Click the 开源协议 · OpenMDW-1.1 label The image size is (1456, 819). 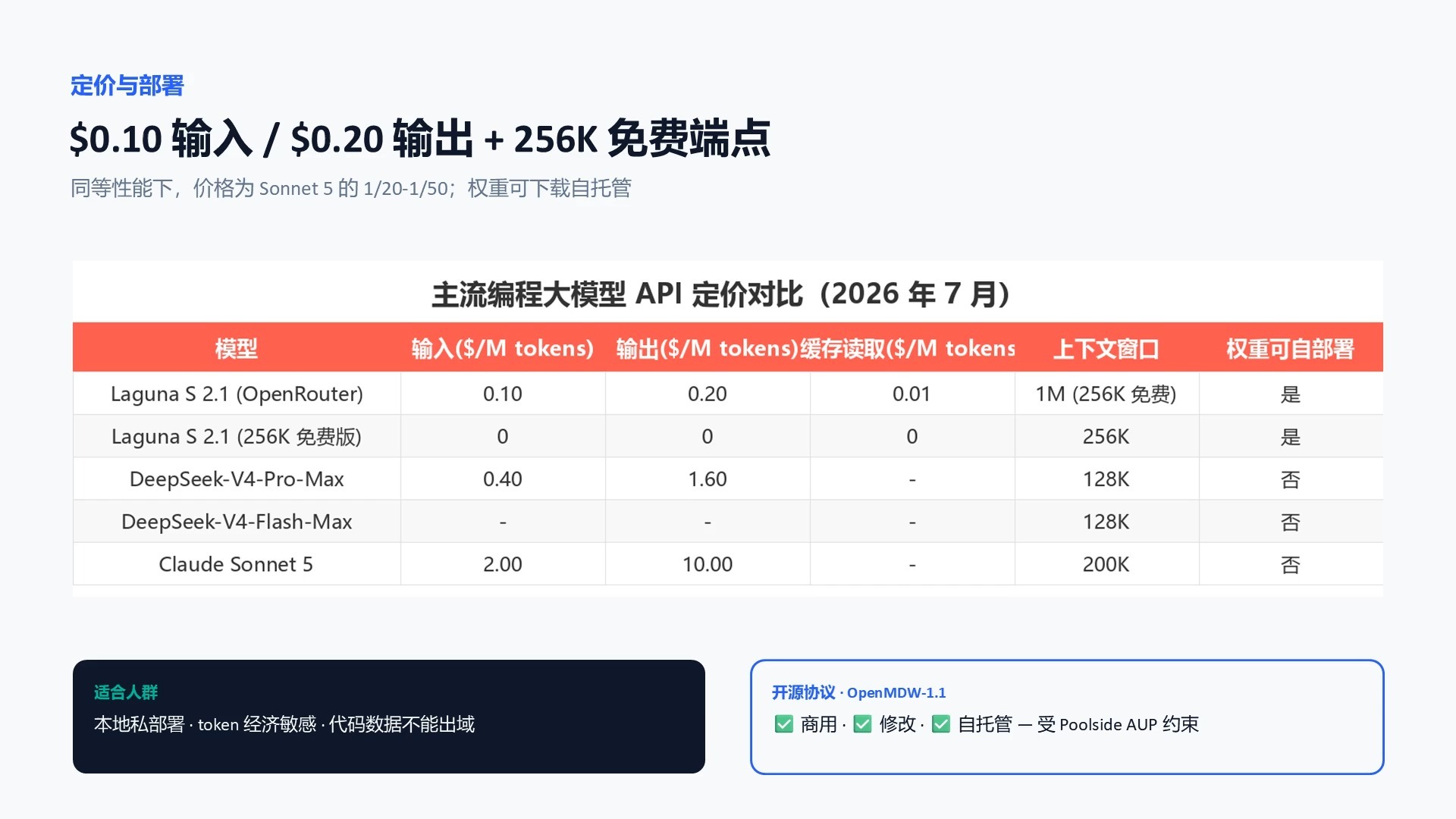pyautogui.click(x=859, y=692)
